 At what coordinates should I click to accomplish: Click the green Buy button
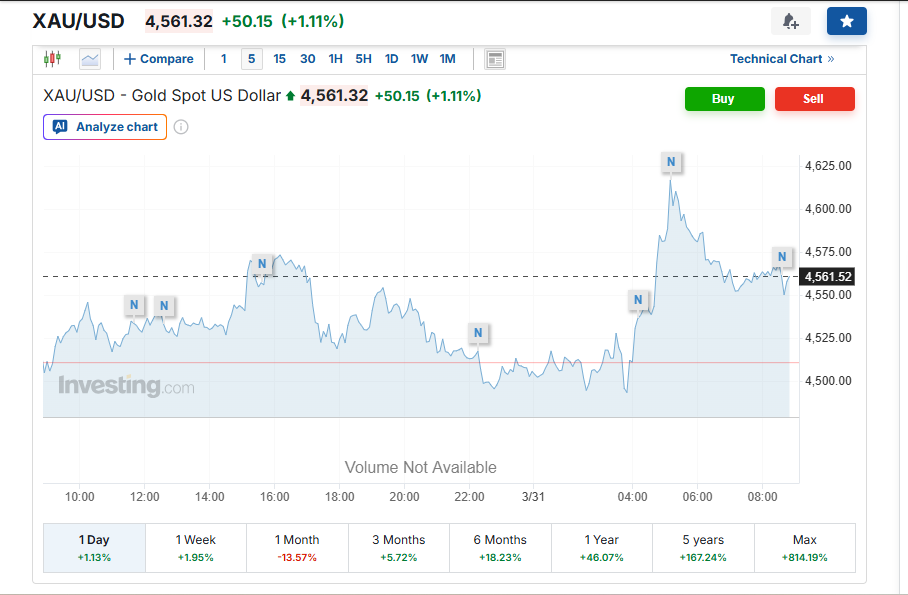pyautogui.click(x=724, y=99)
